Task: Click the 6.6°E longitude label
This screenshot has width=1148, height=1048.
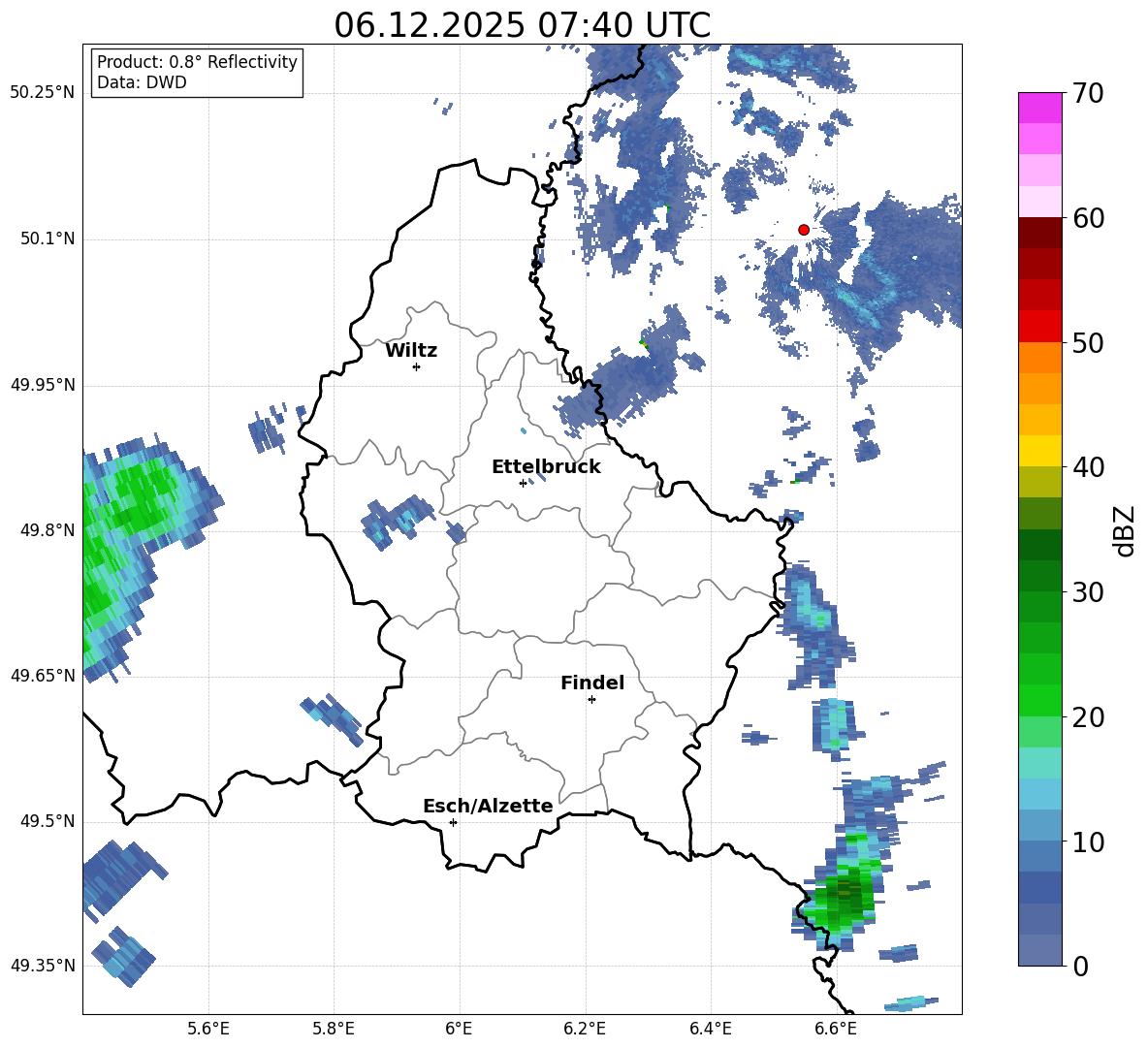Action: [836, 1029]
